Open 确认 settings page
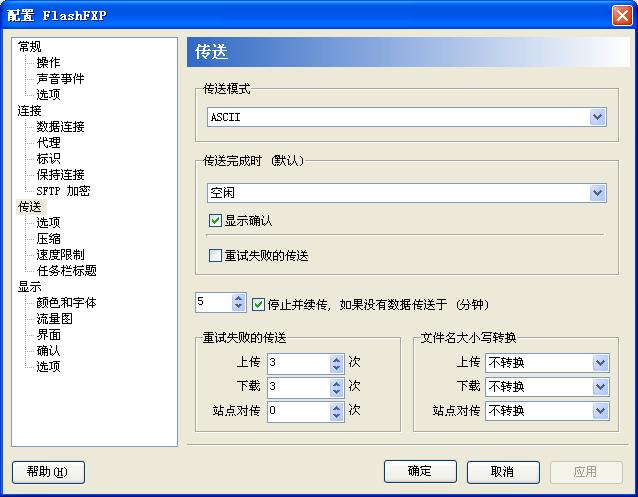The image size is (638, 497). tap(48, 351)
